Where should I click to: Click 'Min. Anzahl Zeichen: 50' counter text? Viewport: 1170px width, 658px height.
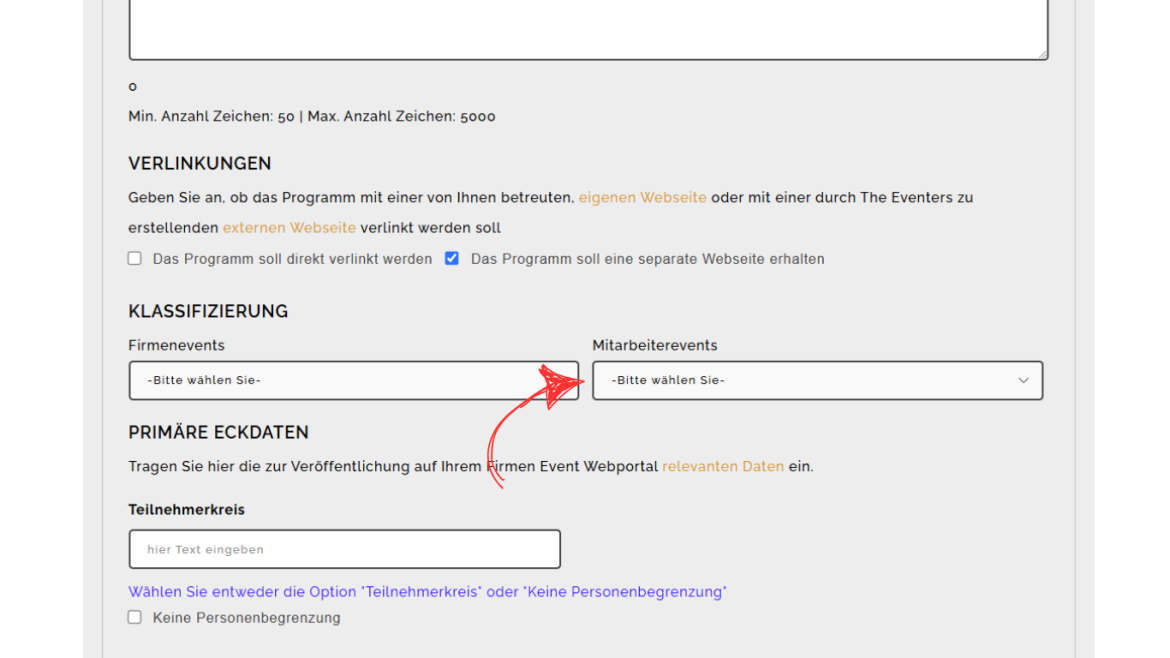212,116
